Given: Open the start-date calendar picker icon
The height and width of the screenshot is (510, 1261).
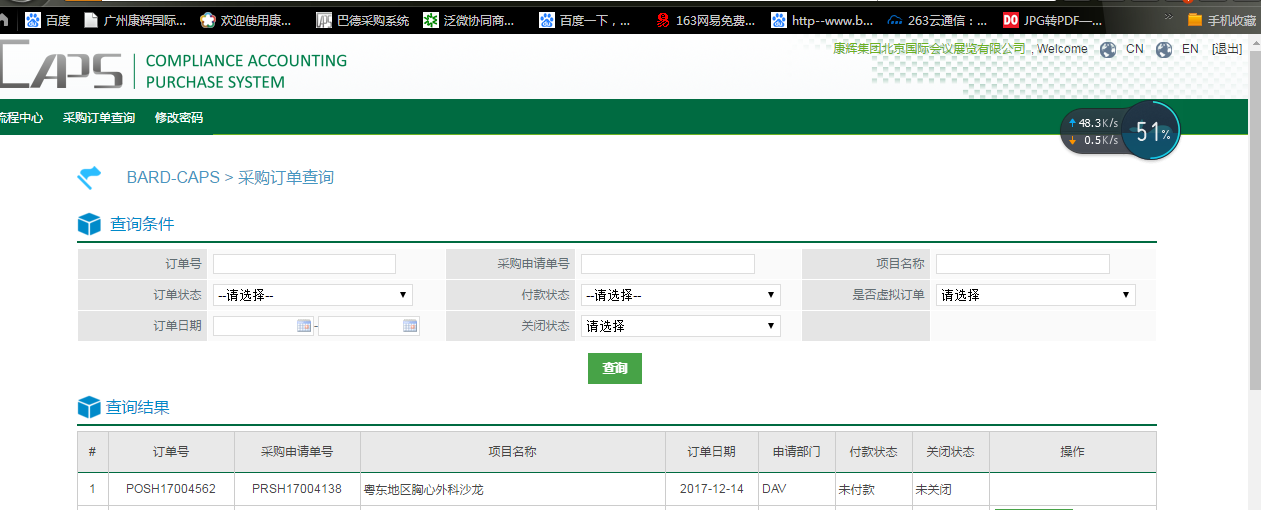Looking at the screenshot, I should click(x=304, y=326).
